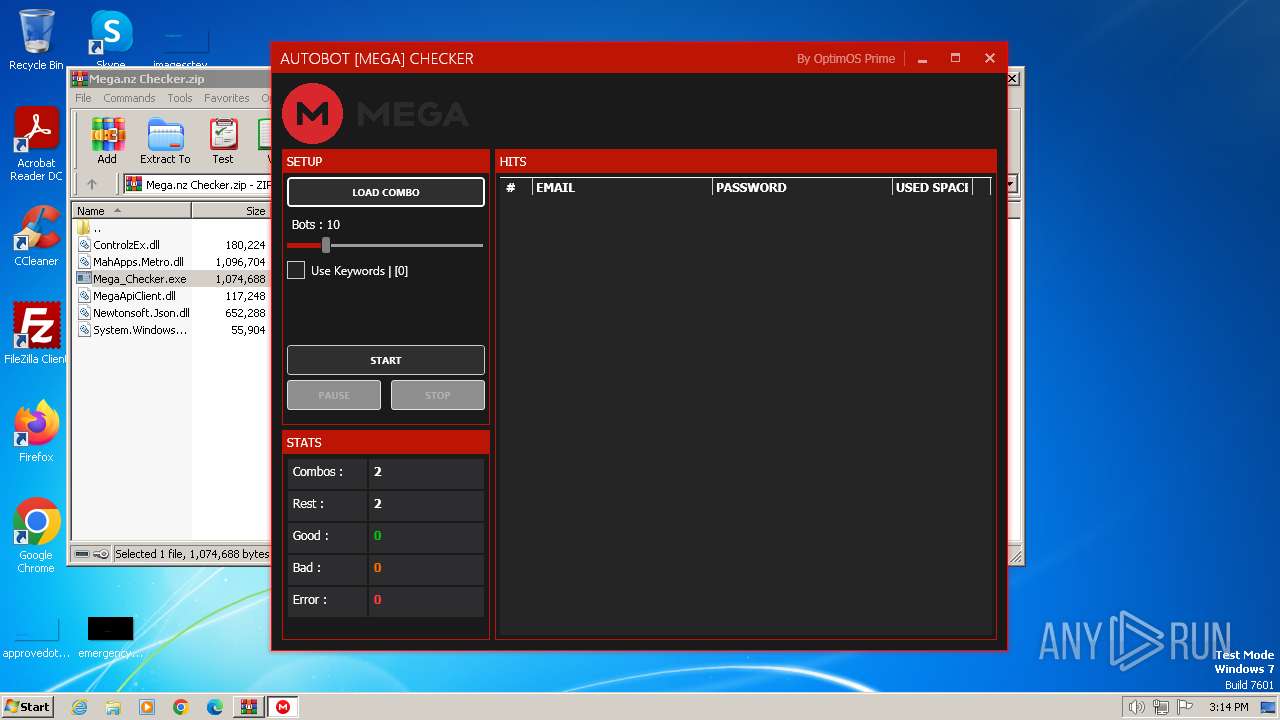
Task: Click WinRAR Test toolbar icon
Action: [x=223, y=141]
